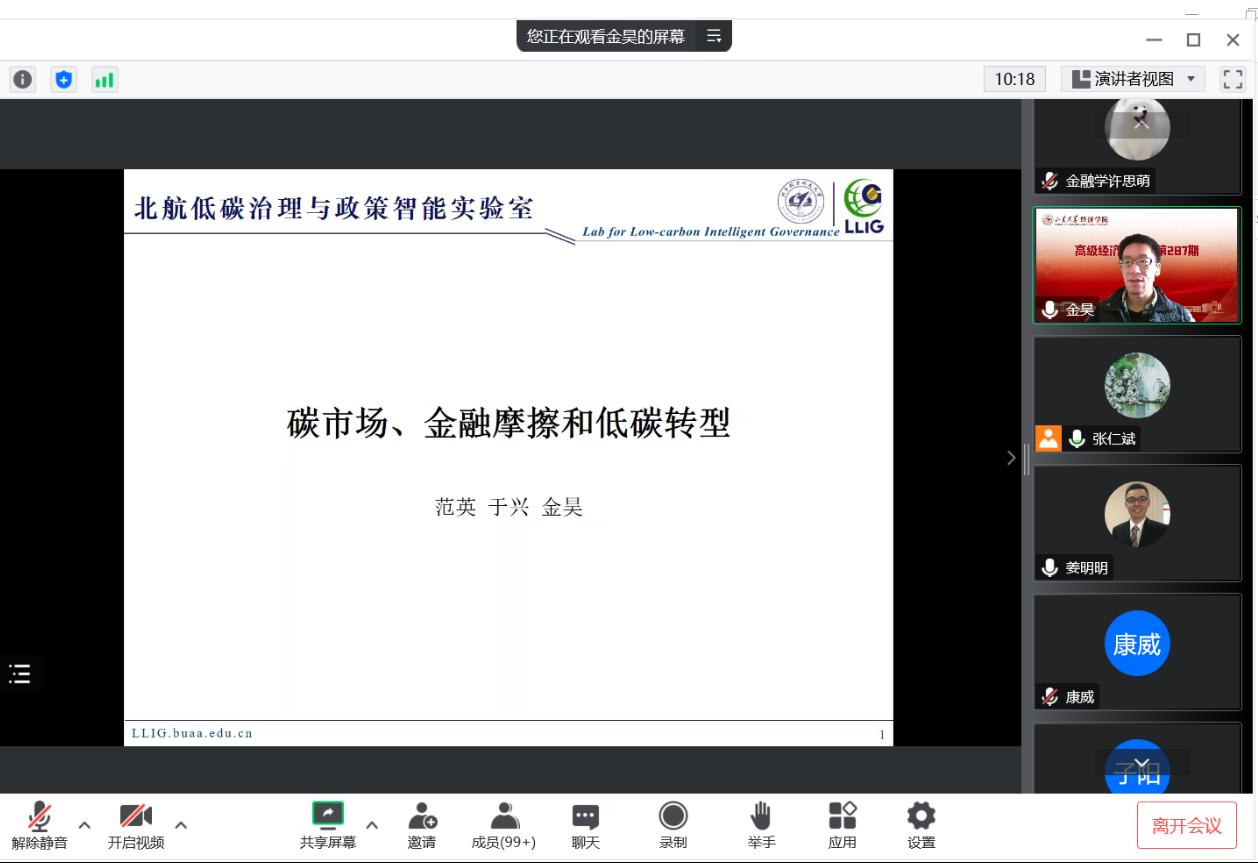Open the screen-viewing options menu at top
This screenshot has width=1258, height=863.
pos(714,36)
